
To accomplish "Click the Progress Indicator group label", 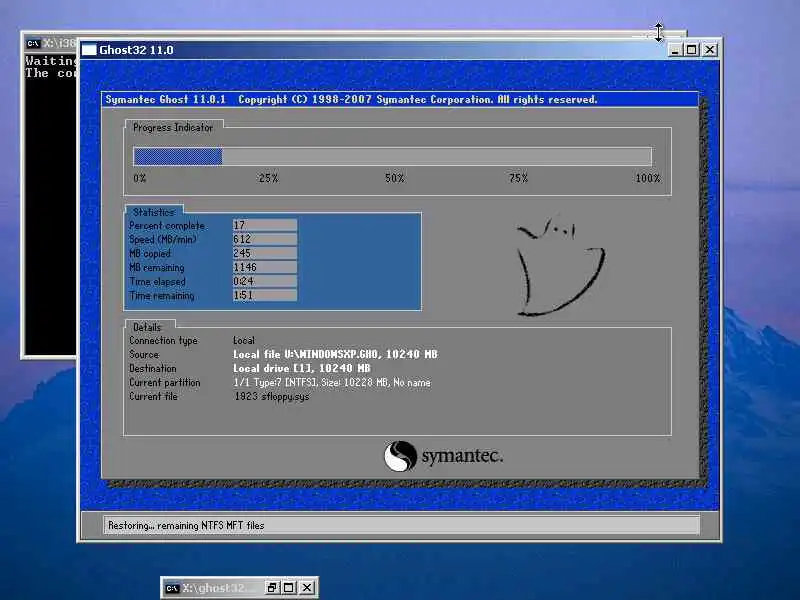I will tap(173, 128).
